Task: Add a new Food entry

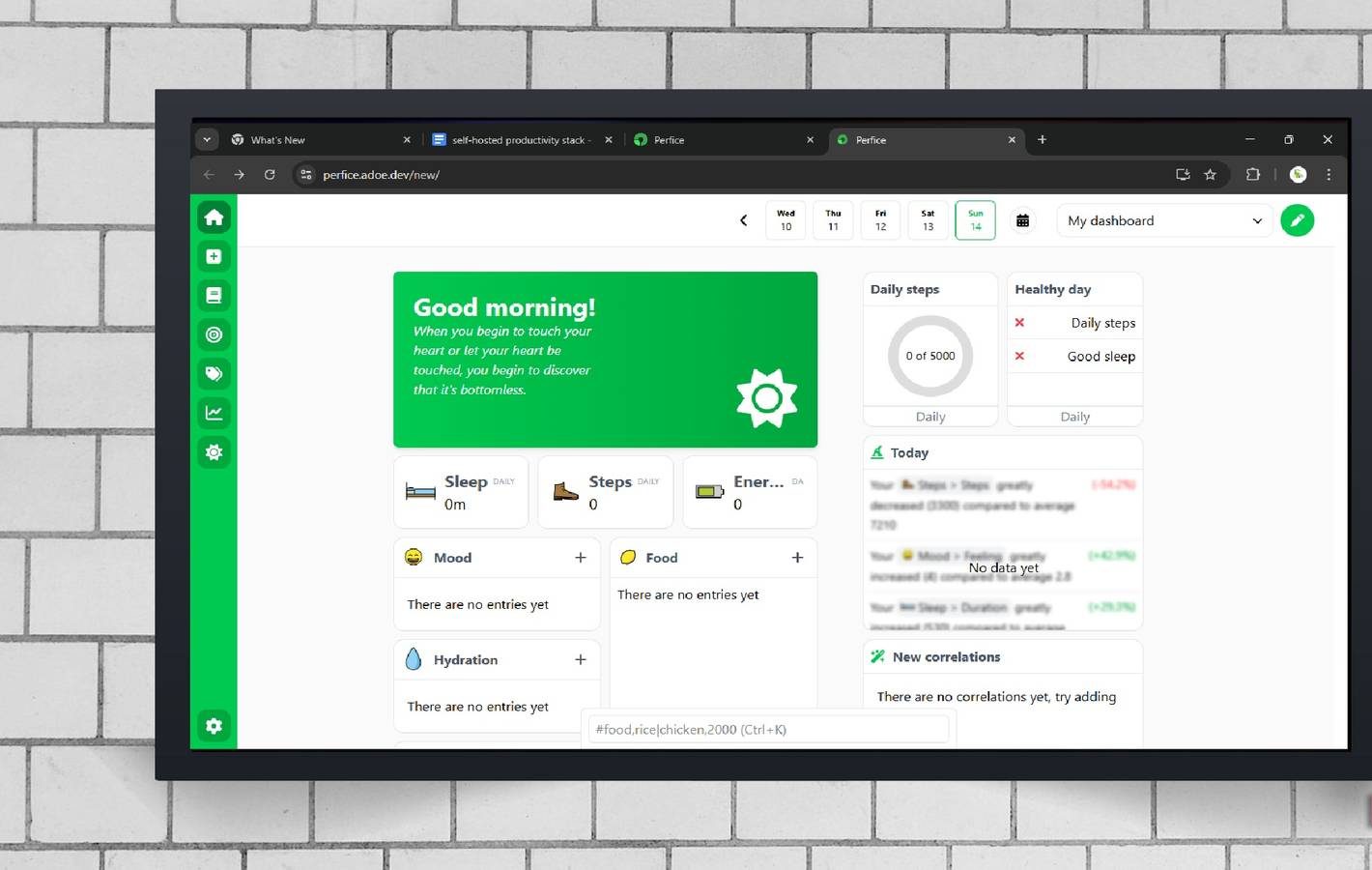Action: (797, 558)
